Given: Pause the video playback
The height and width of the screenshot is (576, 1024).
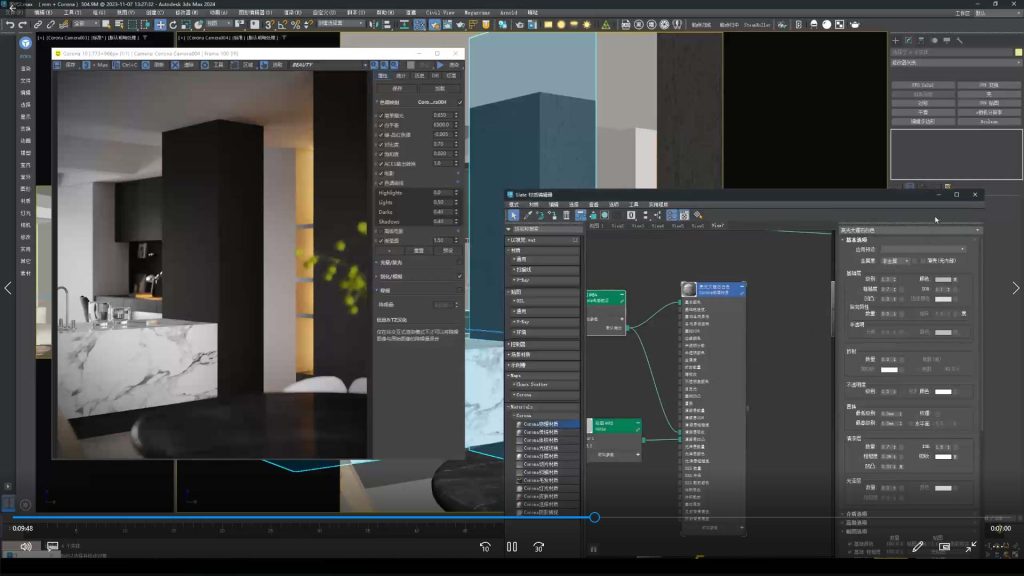Looking at the screenshot, I should (512, 547).
